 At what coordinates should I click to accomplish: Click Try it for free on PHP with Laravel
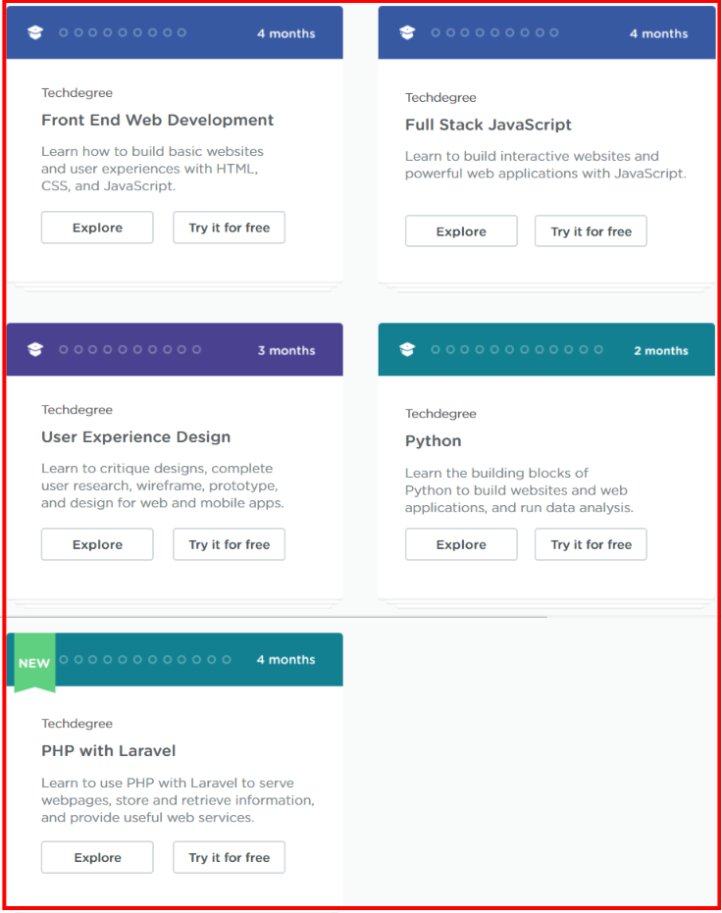(x=229, y=857)
